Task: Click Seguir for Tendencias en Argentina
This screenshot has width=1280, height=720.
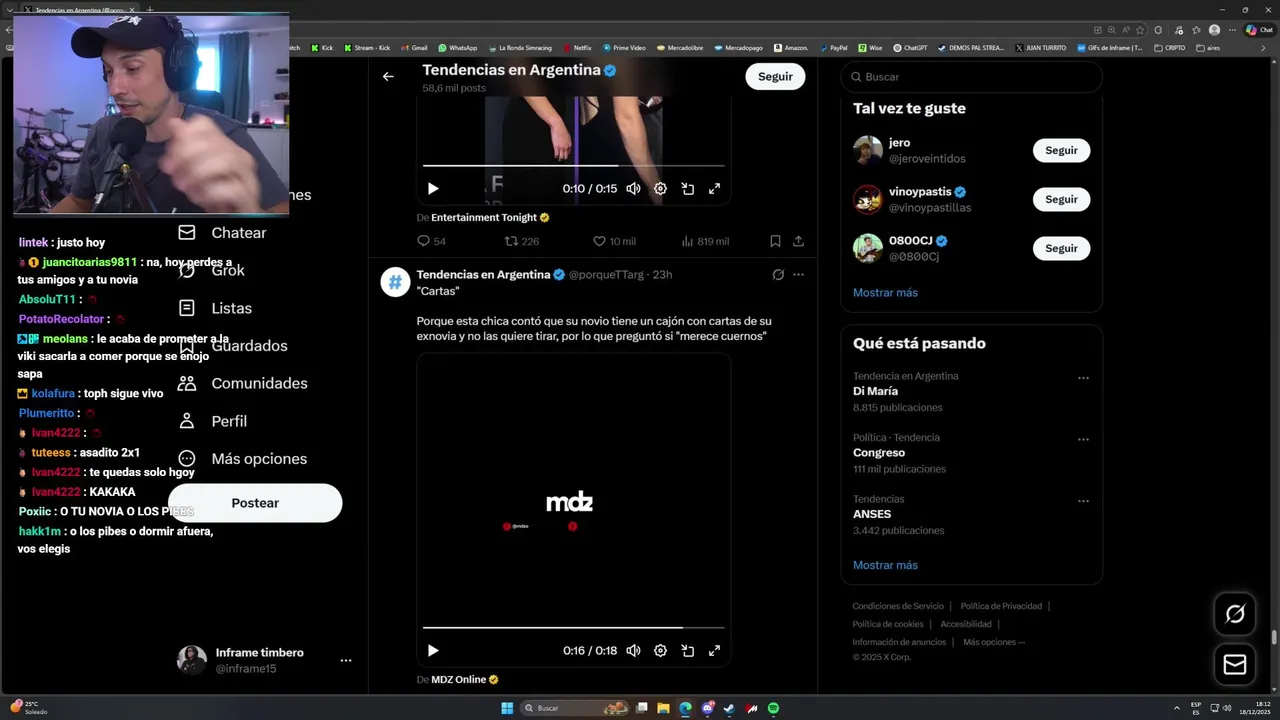Action: pos(775,76)
